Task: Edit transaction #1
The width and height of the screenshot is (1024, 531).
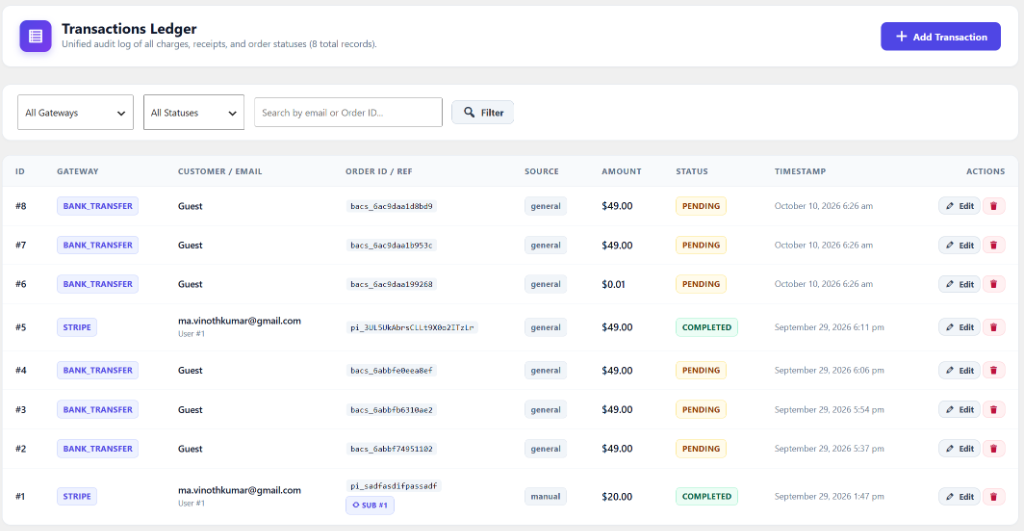Action: click(959, 496)
